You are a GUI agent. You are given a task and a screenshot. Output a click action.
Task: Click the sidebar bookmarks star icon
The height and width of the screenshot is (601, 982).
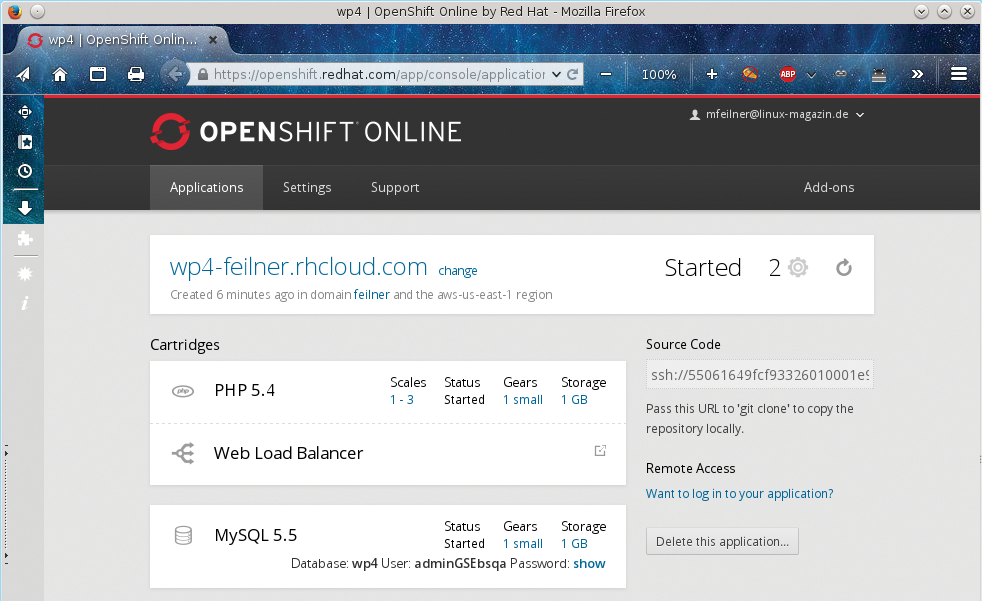(x=24, y=142)
